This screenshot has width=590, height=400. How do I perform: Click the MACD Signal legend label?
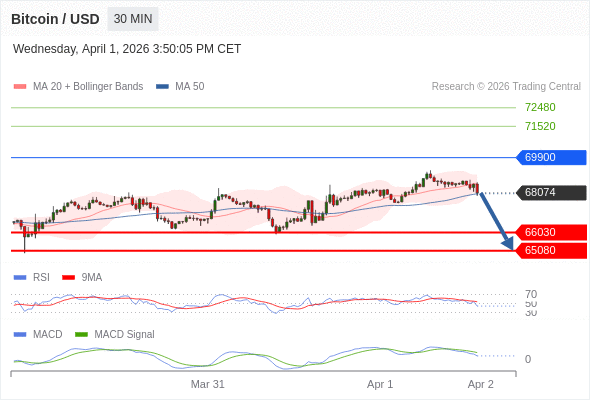pos(125,335)
